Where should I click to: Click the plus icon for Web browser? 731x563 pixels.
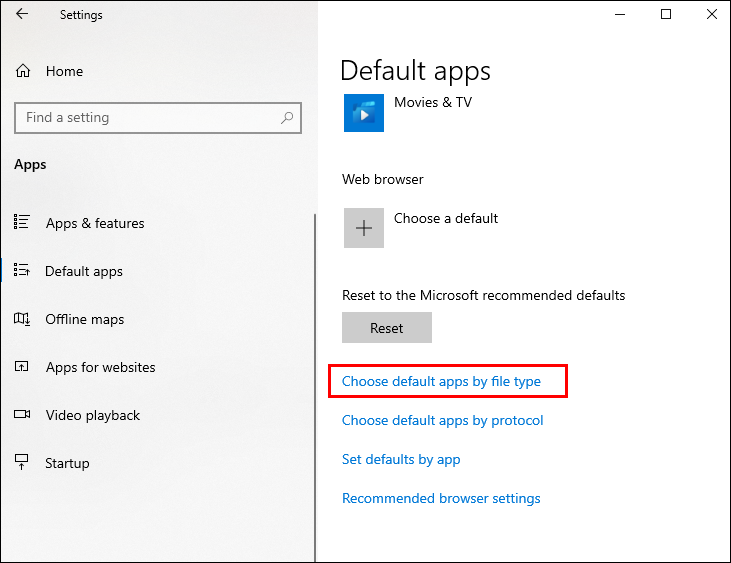pos(364,228)
